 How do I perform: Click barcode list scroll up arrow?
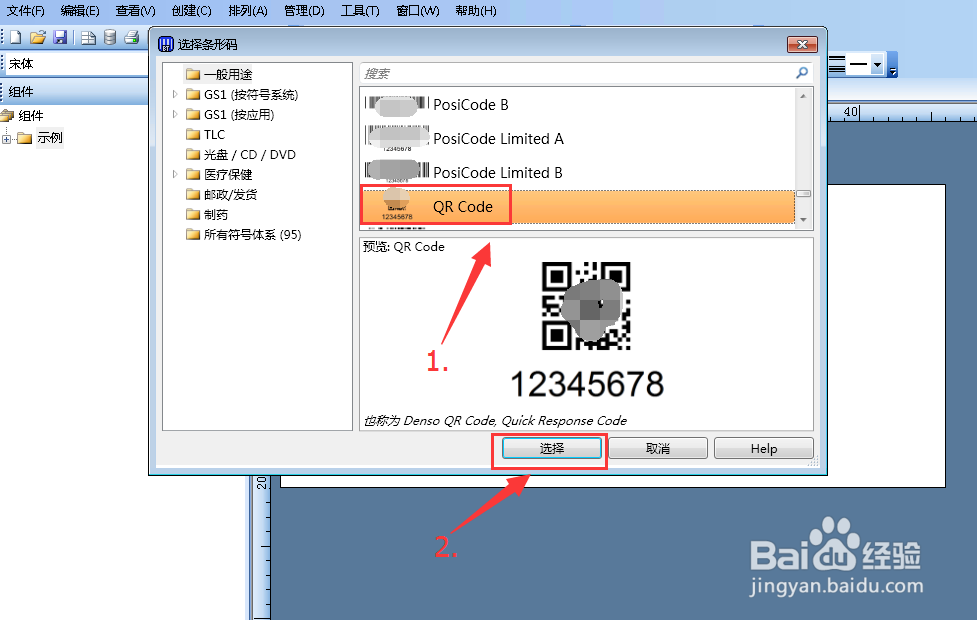(803, 96)
